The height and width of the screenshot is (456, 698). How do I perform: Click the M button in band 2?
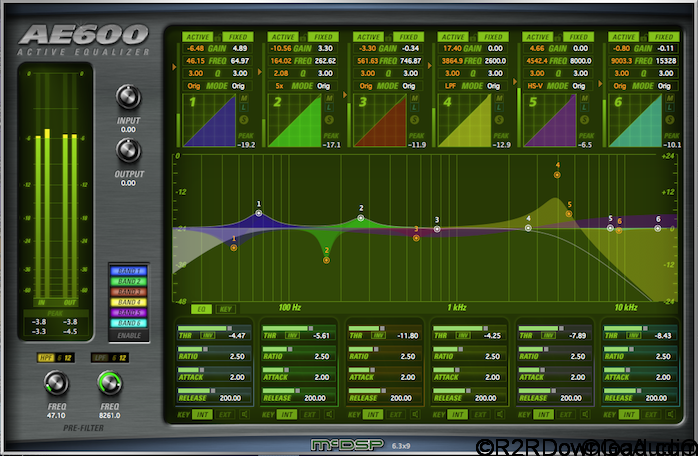tap(329, 98)
